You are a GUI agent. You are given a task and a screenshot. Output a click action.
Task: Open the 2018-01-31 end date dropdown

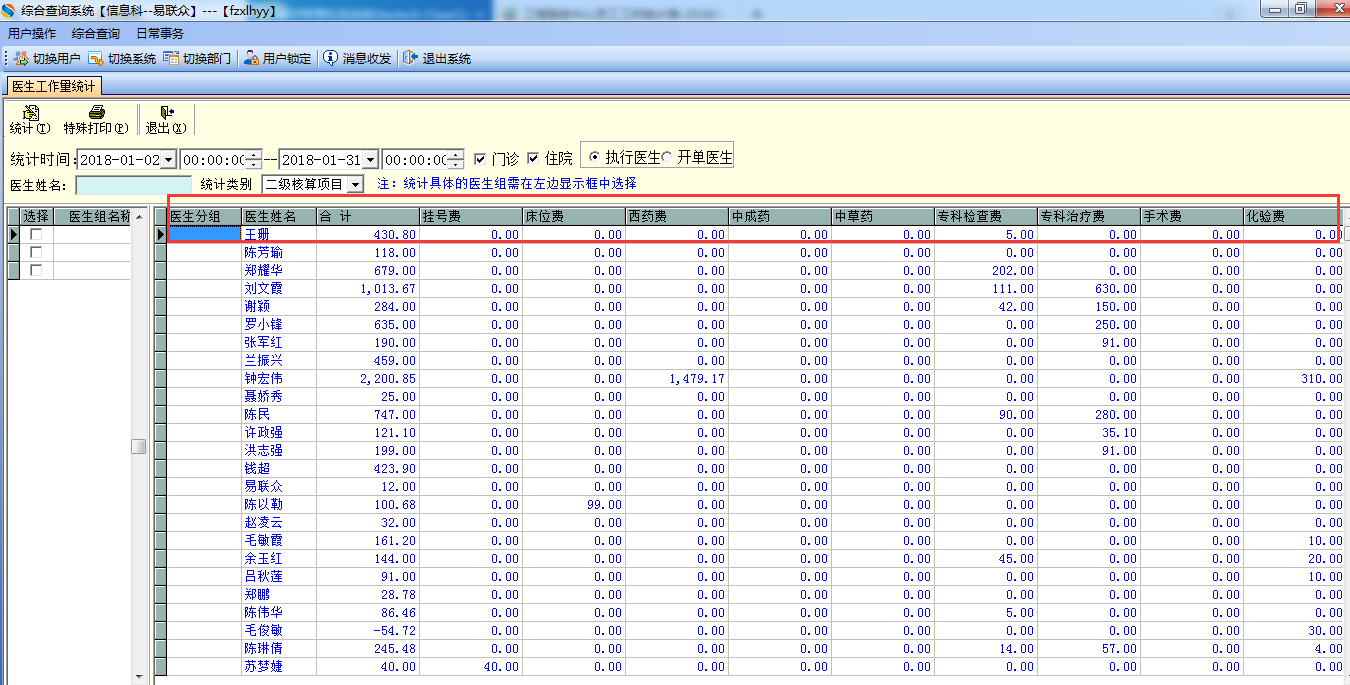pos(370,160)
